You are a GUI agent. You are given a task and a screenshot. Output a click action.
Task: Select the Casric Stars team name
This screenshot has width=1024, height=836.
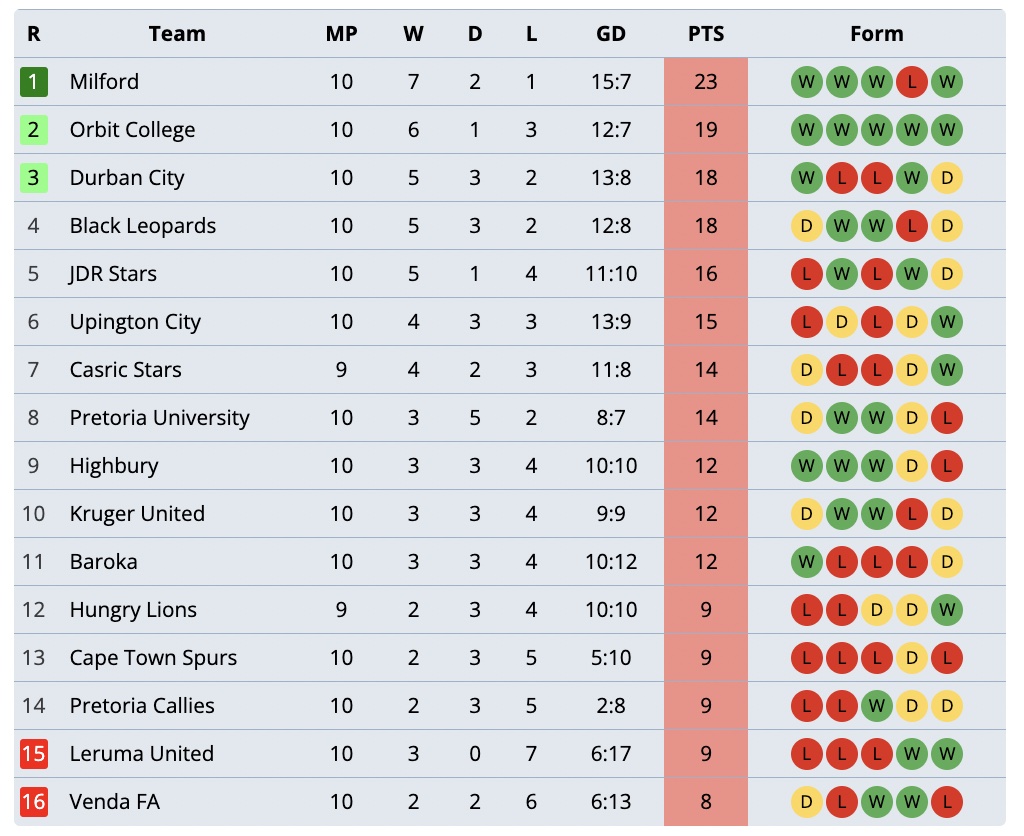pyautogui.click(x=126, y=370)
